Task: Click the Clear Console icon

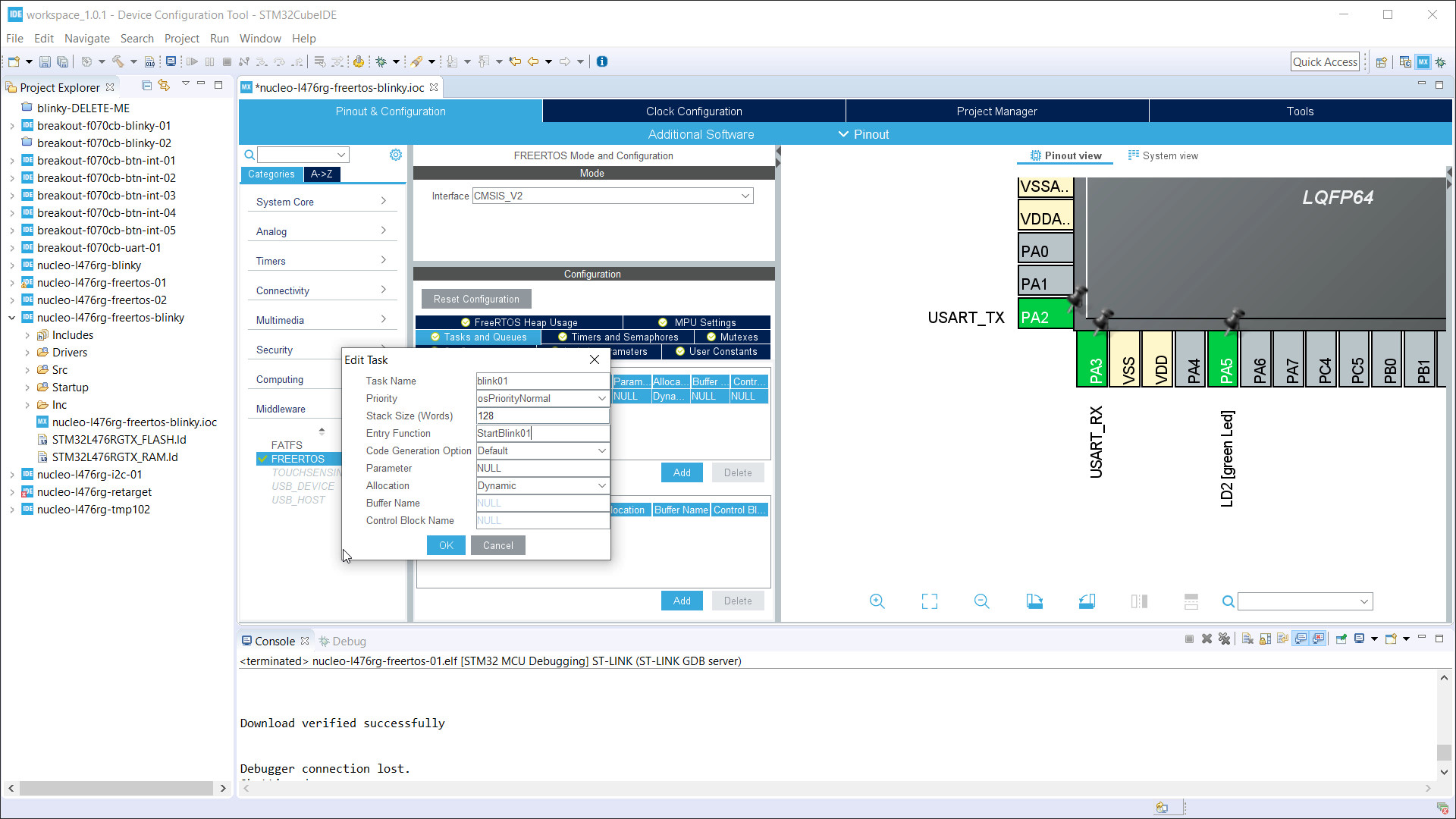Action: point(1247,639)
